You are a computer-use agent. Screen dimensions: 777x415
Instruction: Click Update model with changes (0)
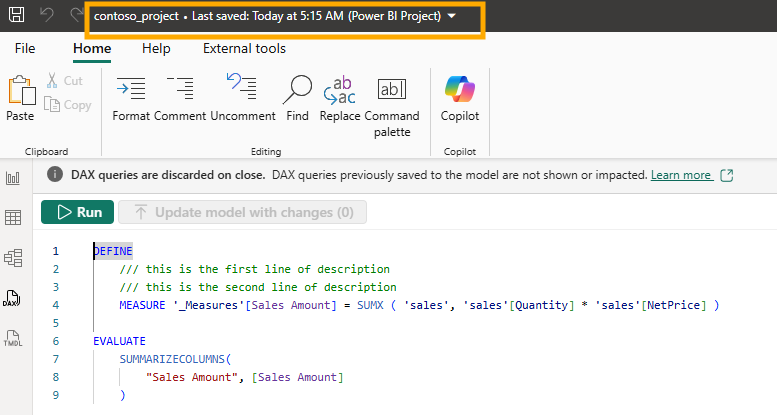click(x=242, y=212)
